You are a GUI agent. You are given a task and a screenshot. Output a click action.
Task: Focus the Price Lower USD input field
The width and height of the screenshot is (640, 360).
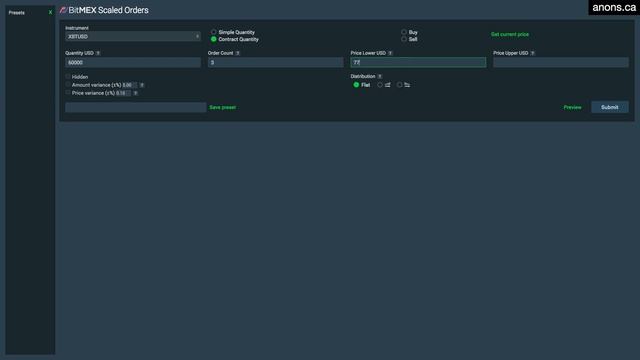[418, 62]
